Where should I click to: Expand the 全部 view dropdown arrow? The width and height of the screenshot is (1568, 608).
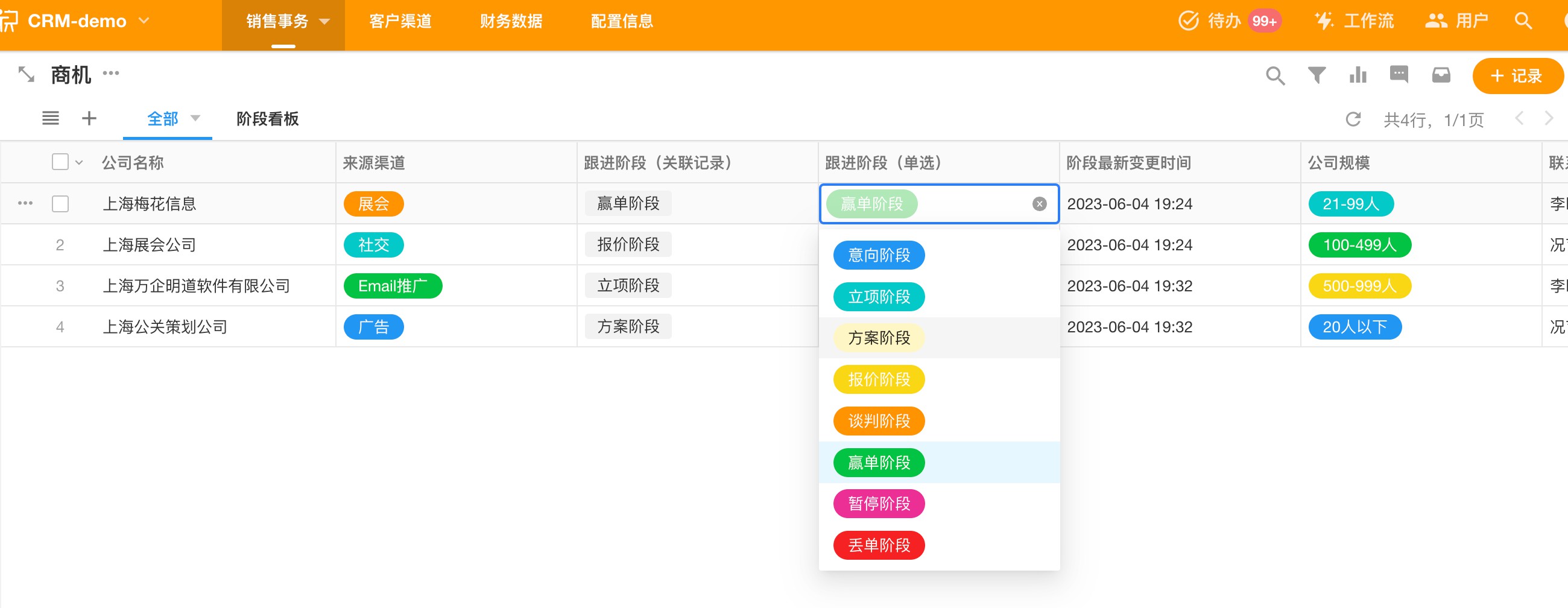(195, 118)
